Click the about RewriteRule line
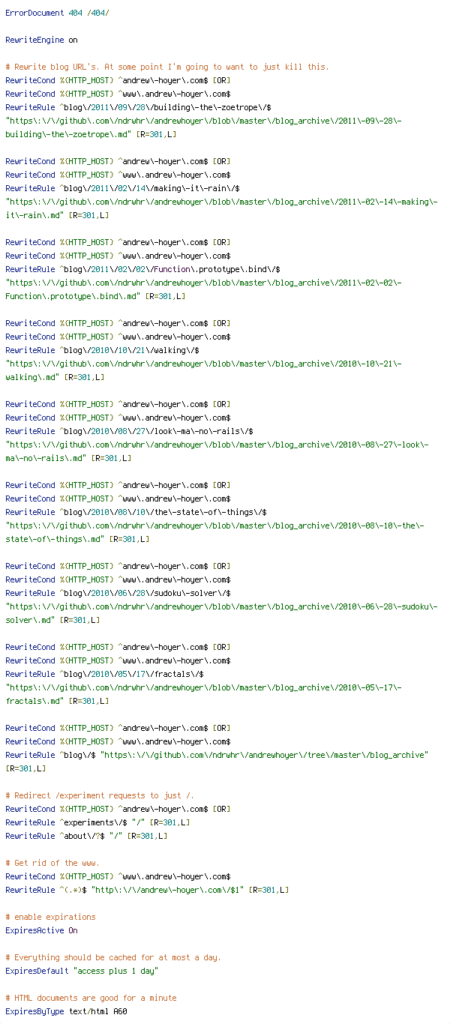The image size is (450, 1024). [86, 837]
